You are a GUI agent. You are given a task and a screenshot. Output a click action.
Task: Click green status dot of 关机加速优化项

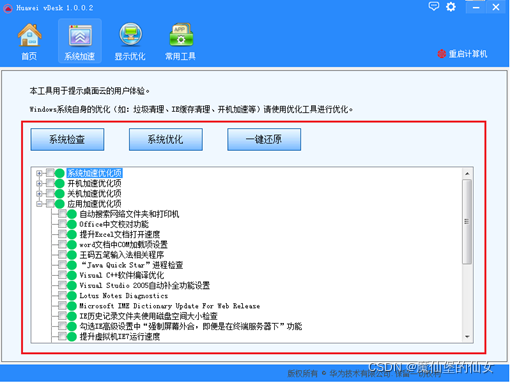59,193
